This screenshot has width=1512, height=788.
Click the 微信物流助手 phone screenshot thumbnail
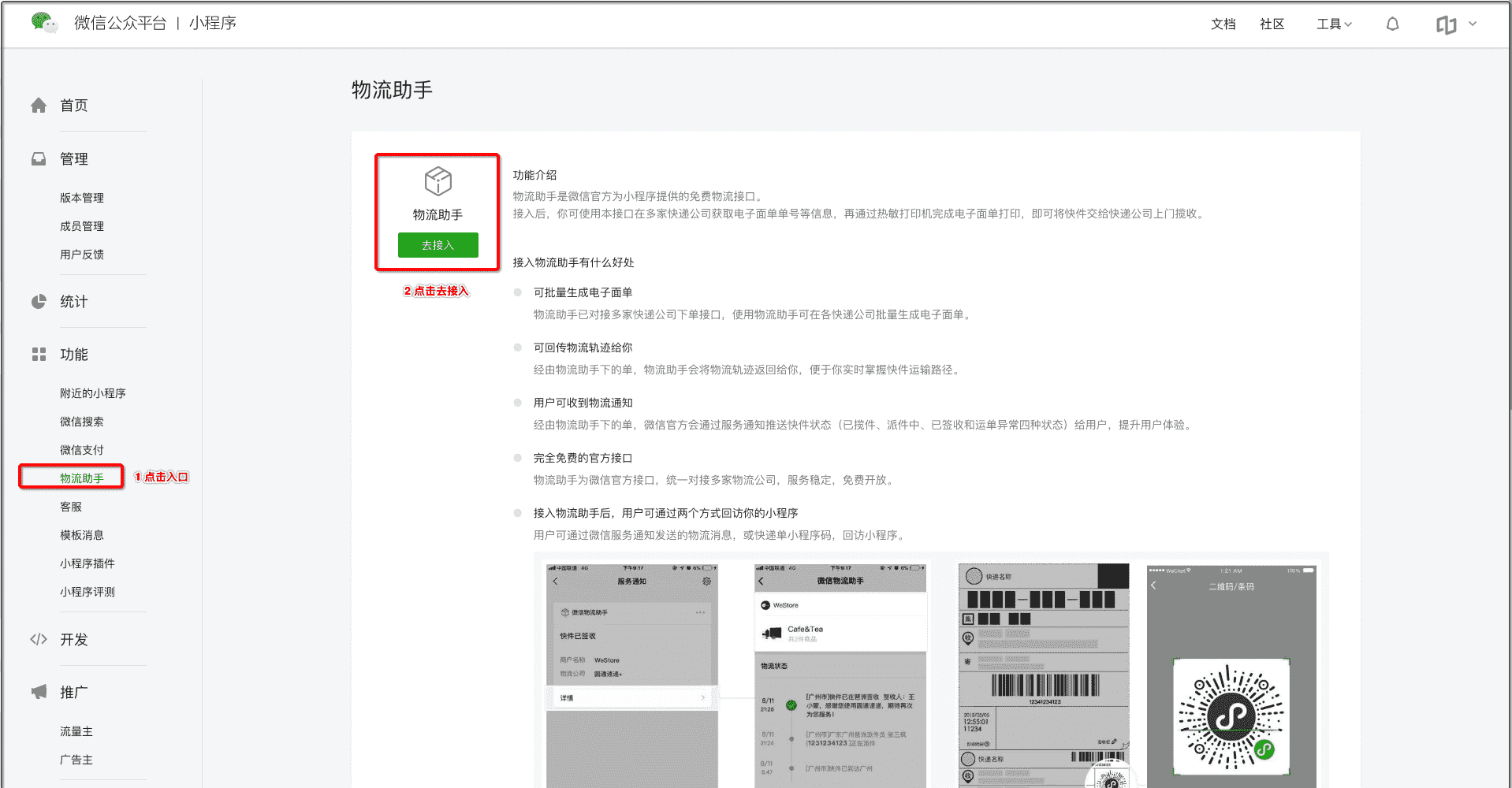point(840,675)
